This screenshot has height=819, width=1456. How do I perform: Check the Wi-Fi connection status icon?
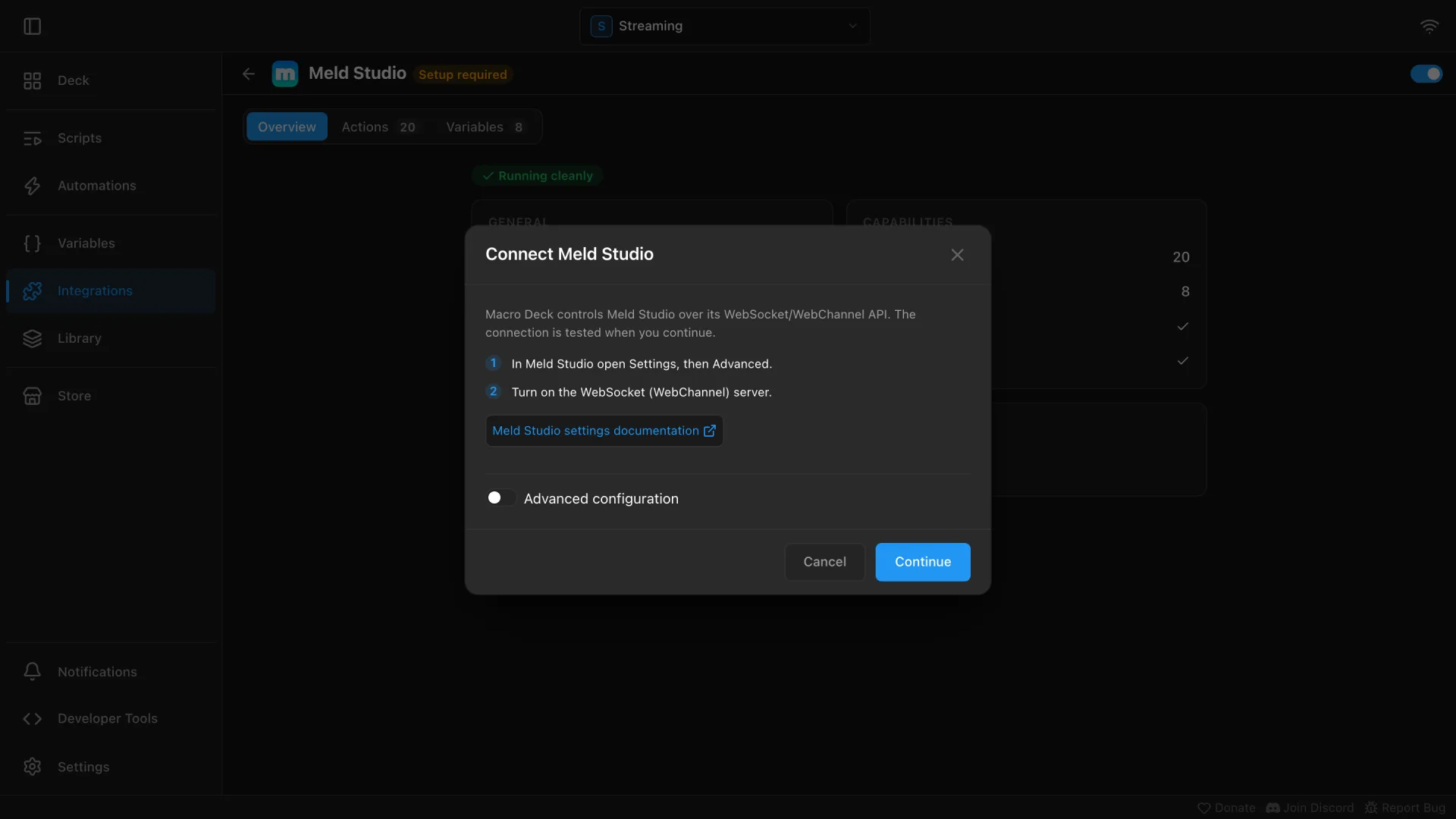pos(1429,27)
